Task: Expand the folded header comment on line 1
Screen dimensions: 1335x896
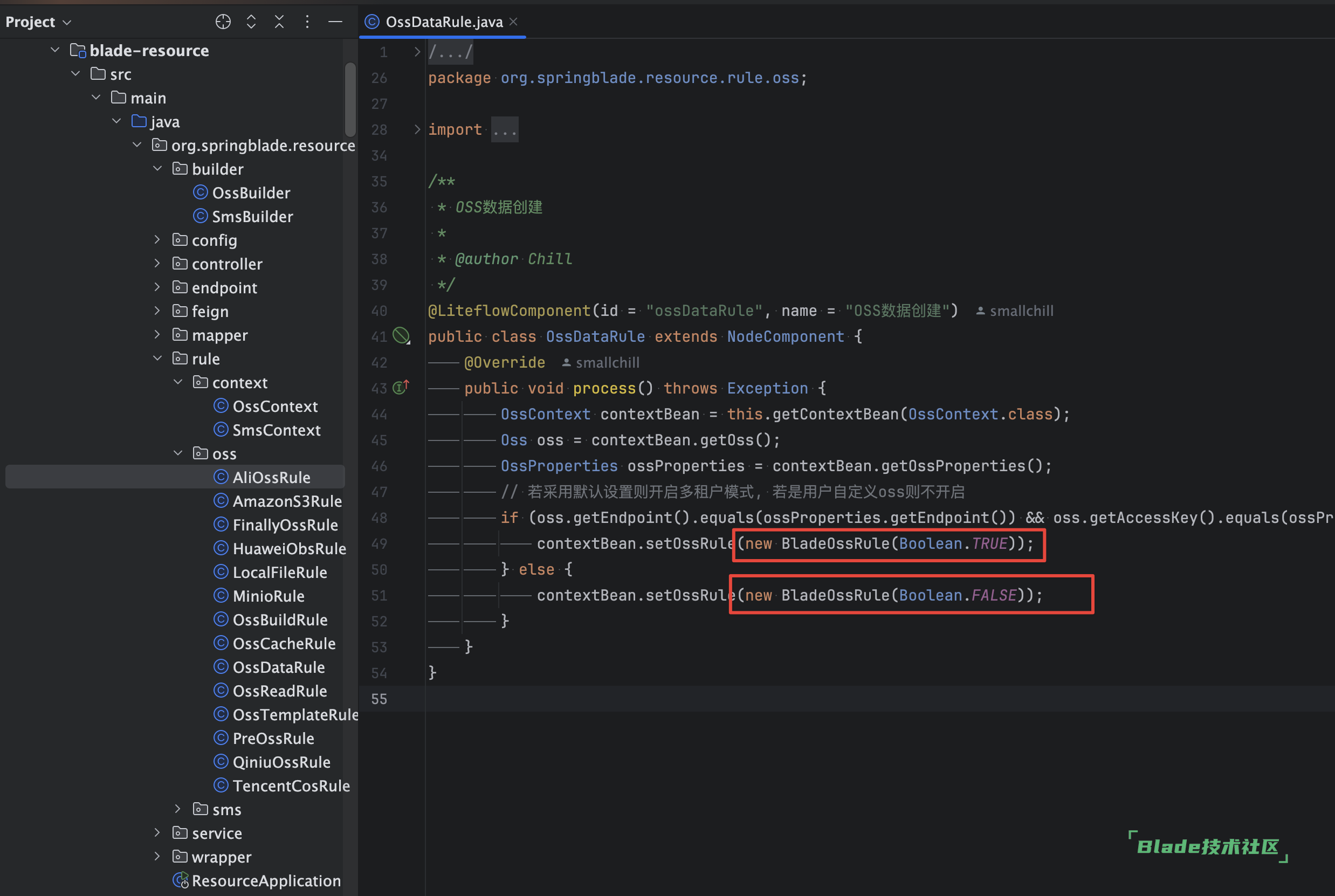Action: pyautogui.click(x=417, y=52)
